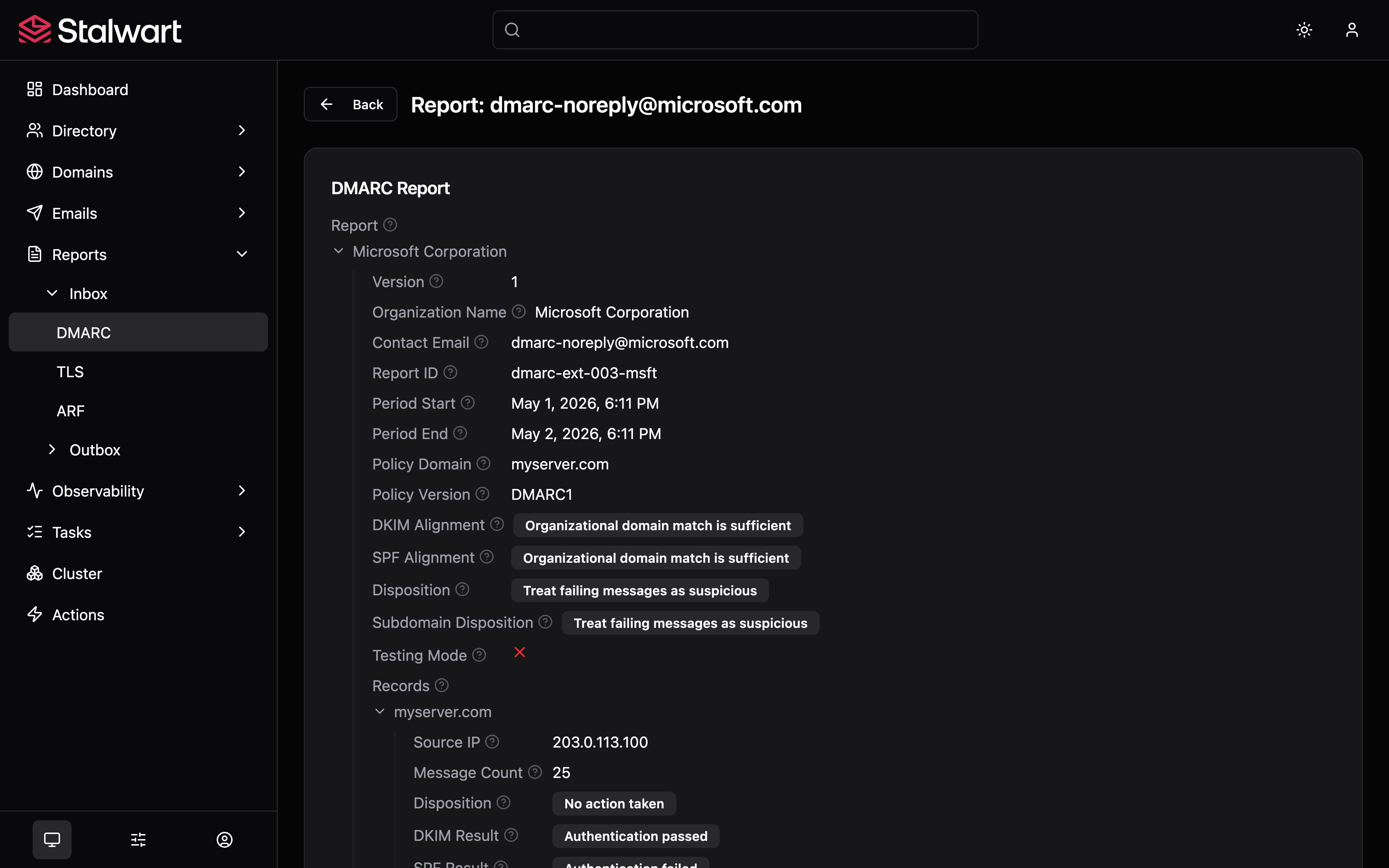
Task: Click the Directory users icon
Action: point(34,130)
